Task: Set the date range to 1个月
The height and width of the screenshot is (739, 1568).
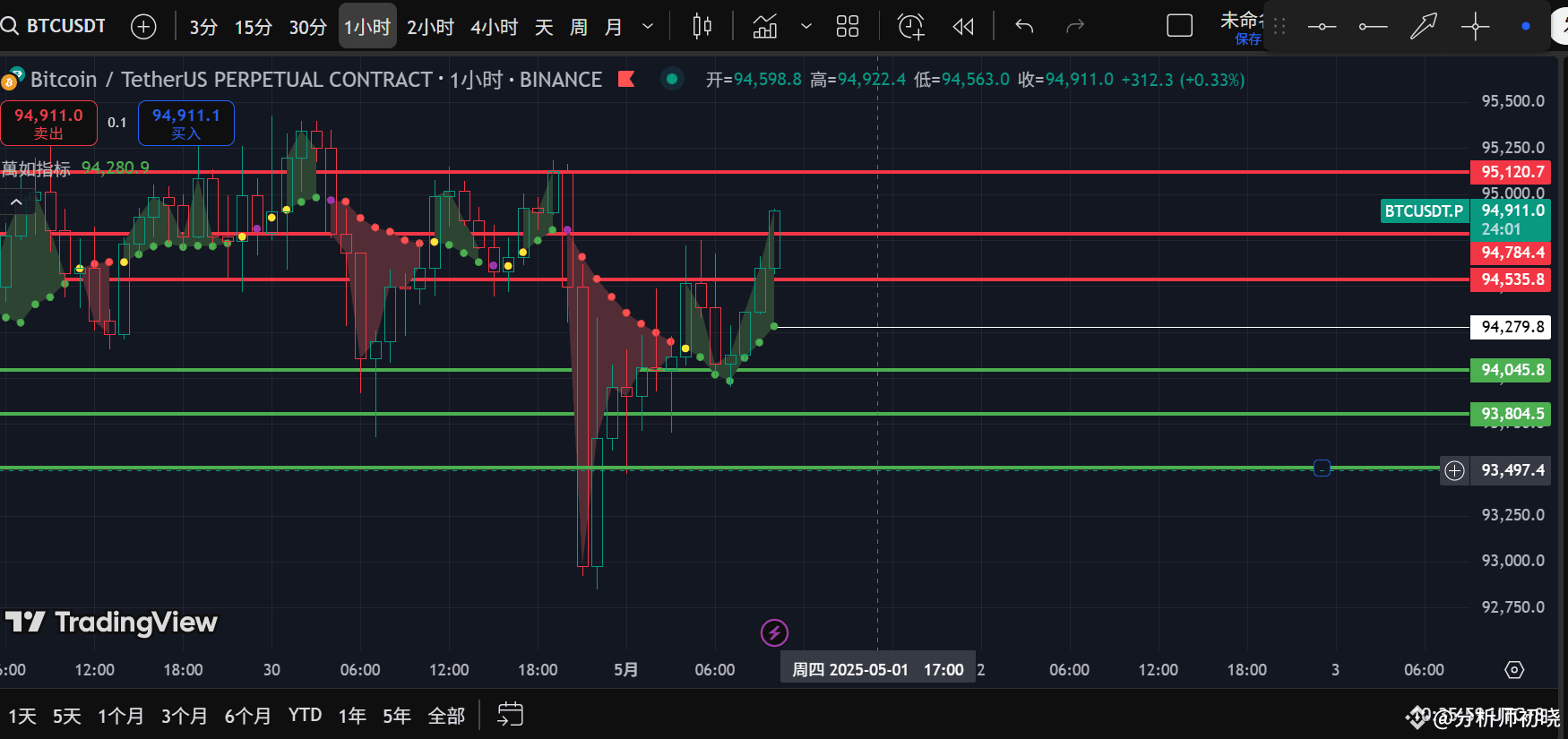Action: [x=121, y=716]
